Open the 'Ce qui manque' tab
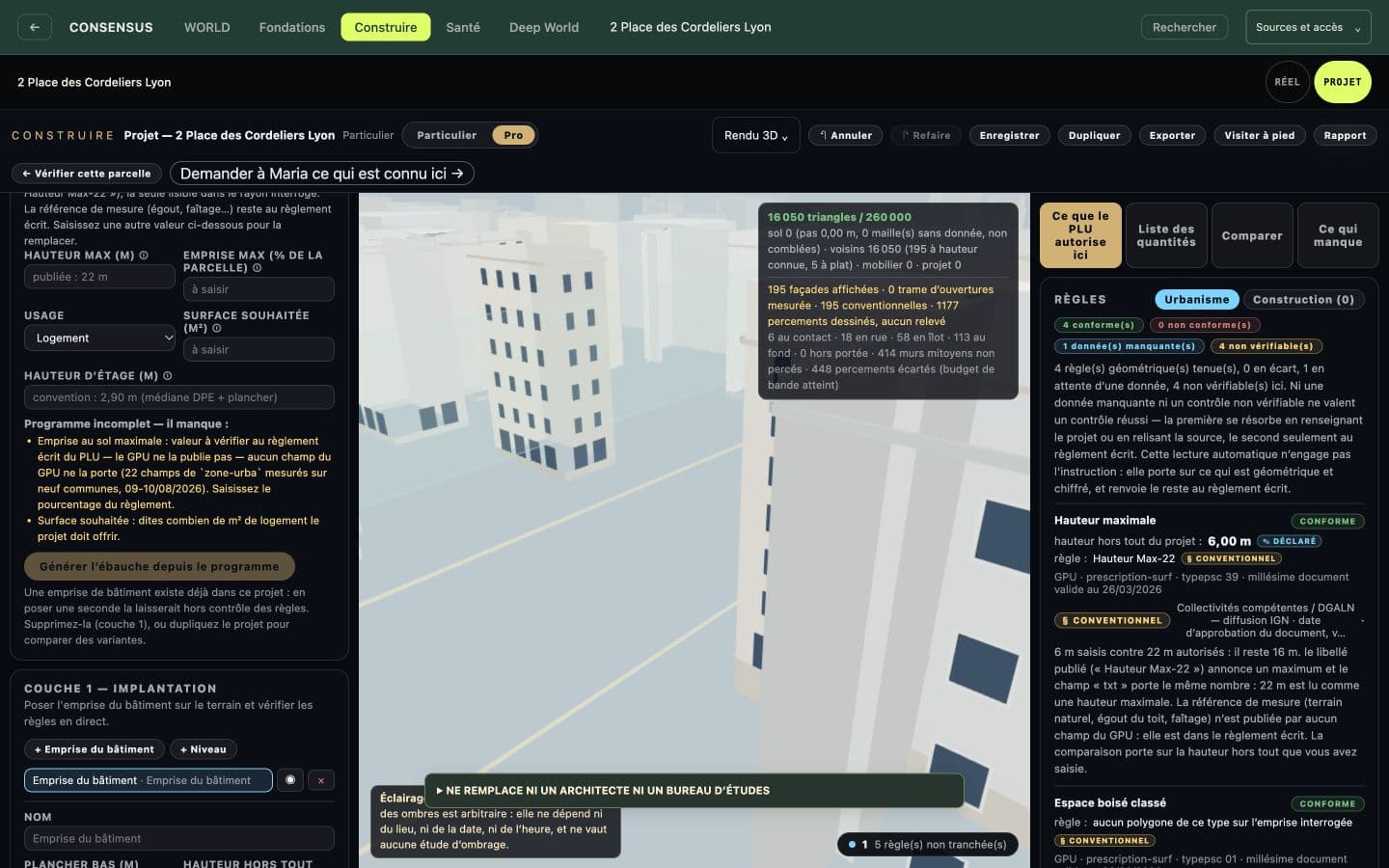Viewport: 1389px width, 868px height. coord(1338,235)
